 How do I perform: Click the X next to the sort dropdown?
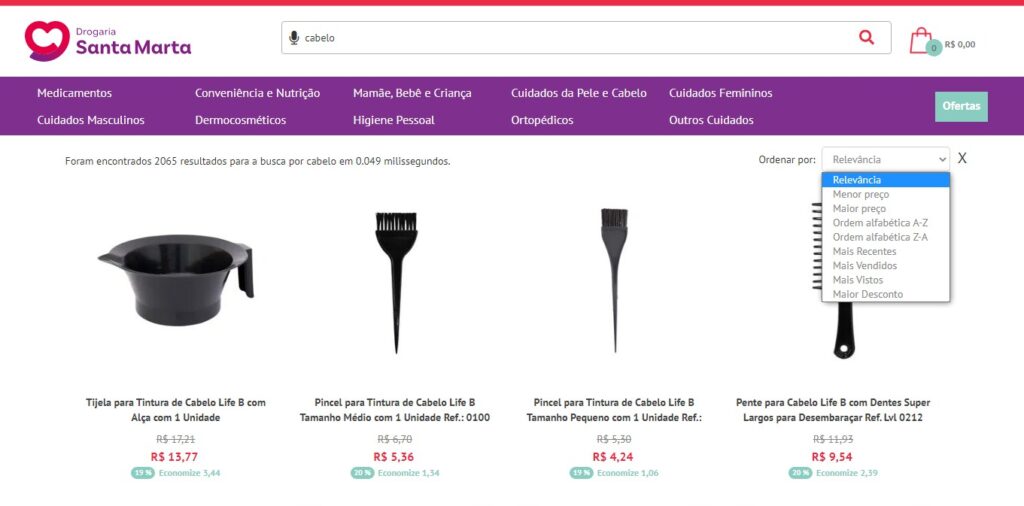(x=962, y=158)
